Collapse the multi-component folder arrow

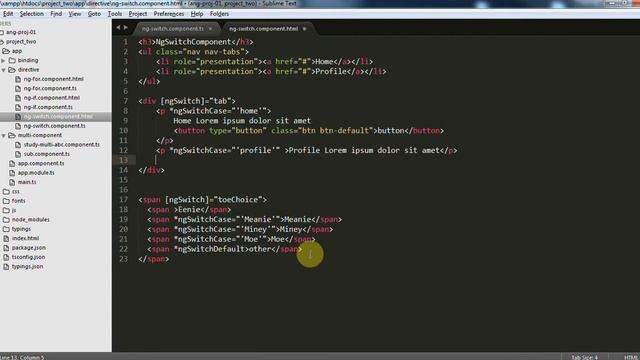click(x=4, y=135)
